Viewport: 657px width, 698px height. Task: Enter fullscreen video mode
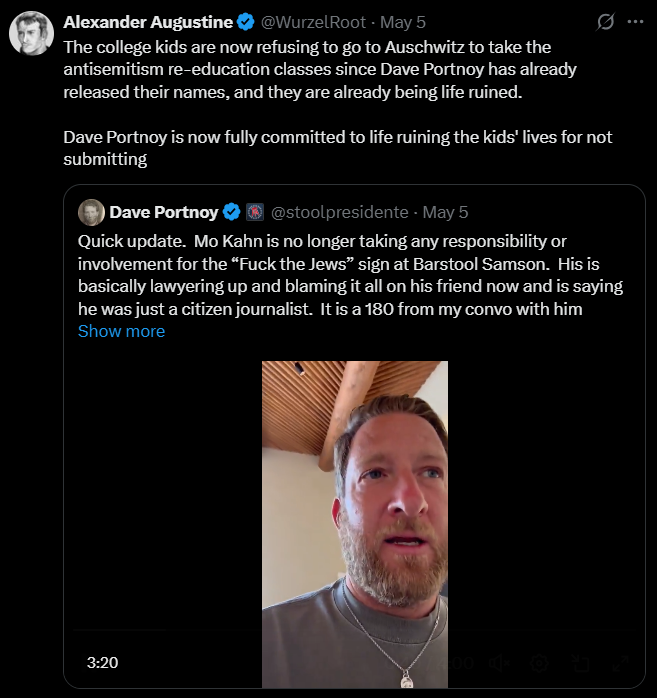tap(619, 662)
